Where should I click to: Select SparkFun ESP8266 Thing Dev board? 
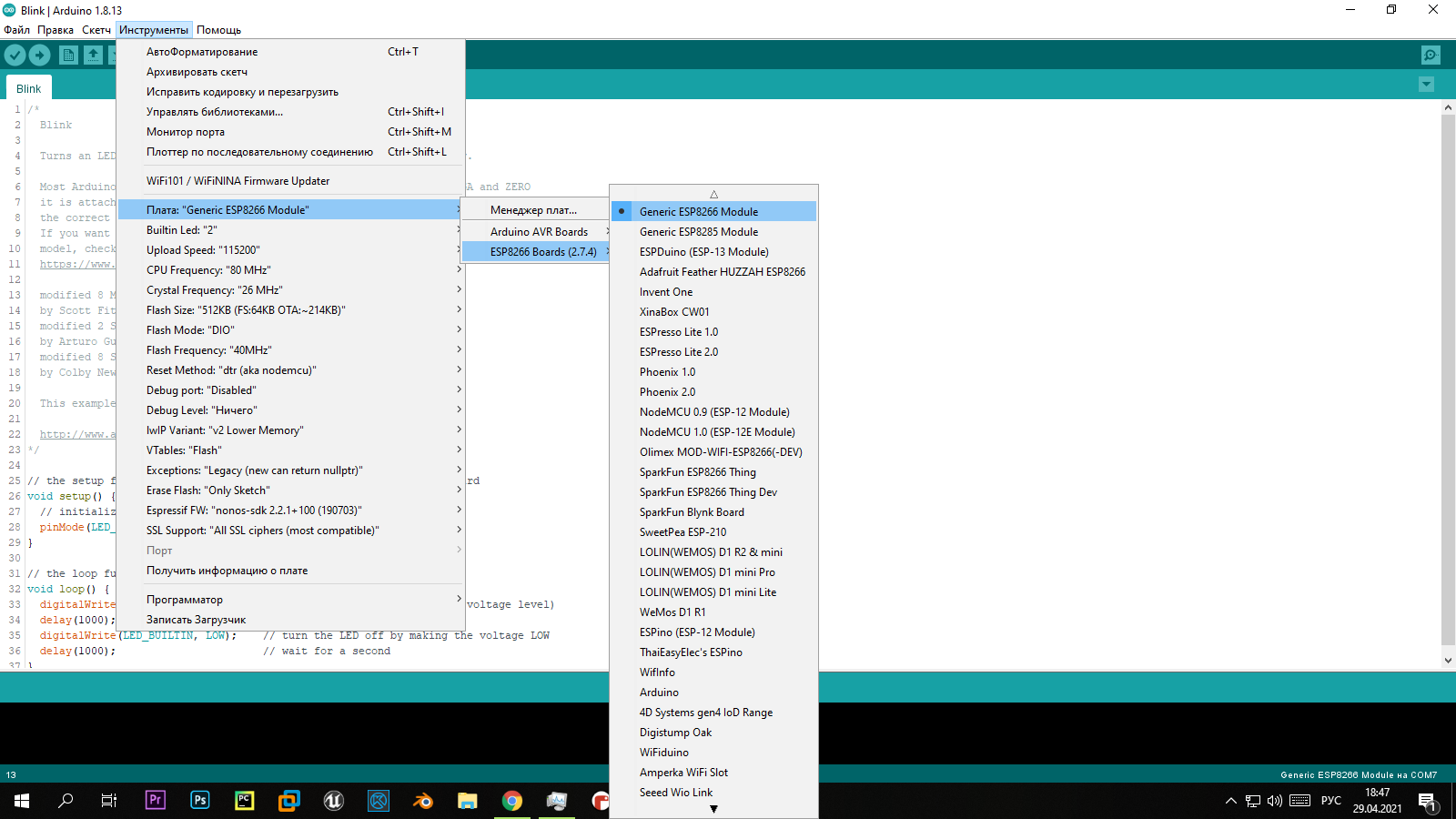coord(713,492)
